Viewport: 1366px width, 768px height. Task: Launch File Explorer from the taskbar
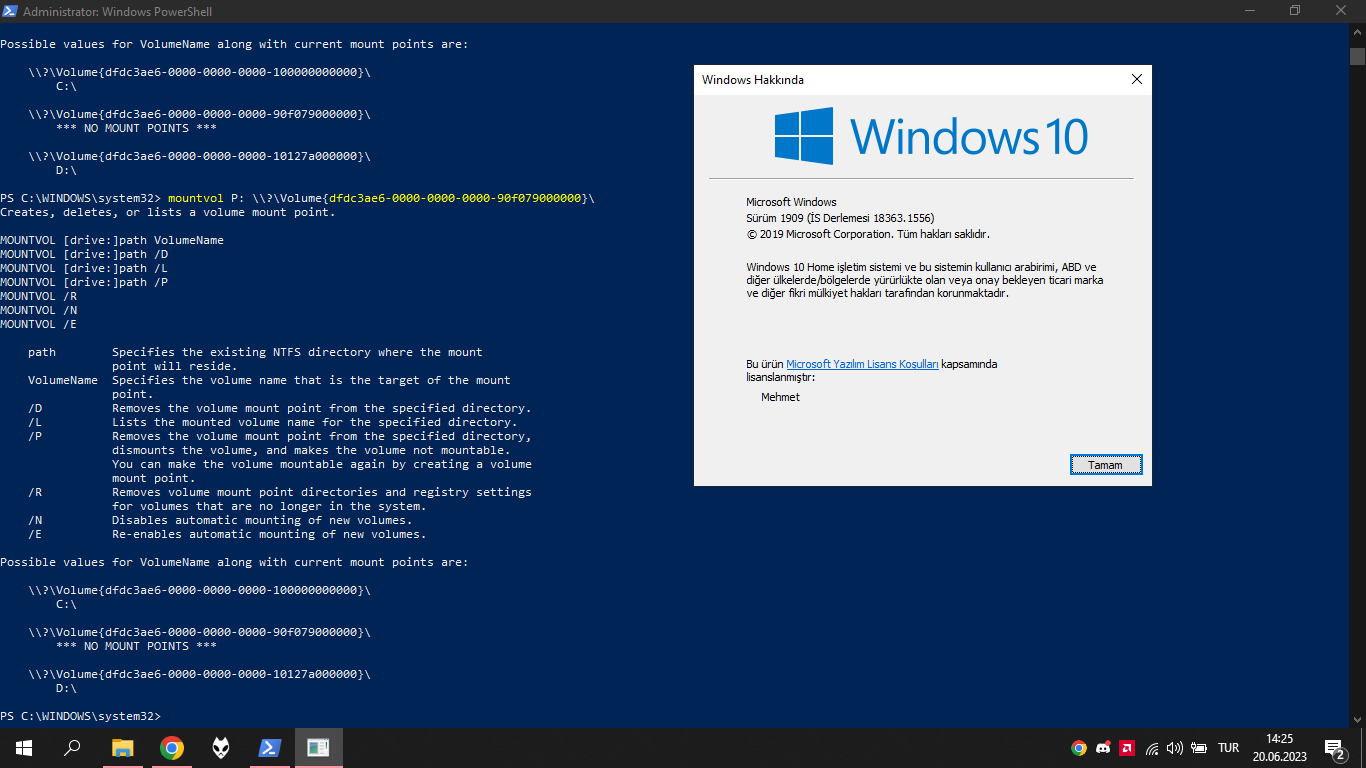(122, 747)
